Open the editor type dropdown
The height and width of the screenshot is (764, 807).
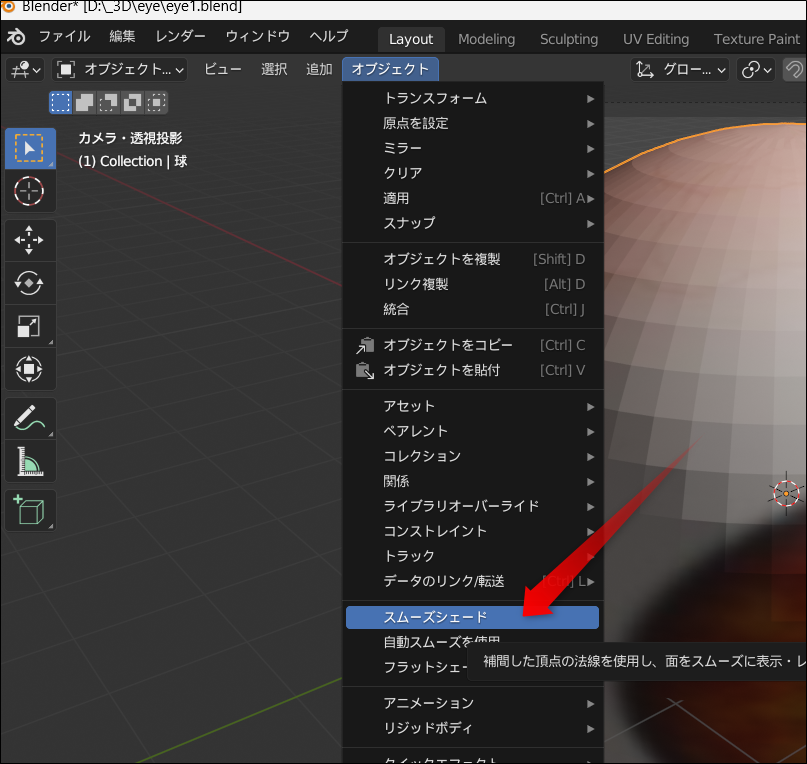[x=25, y=69]
